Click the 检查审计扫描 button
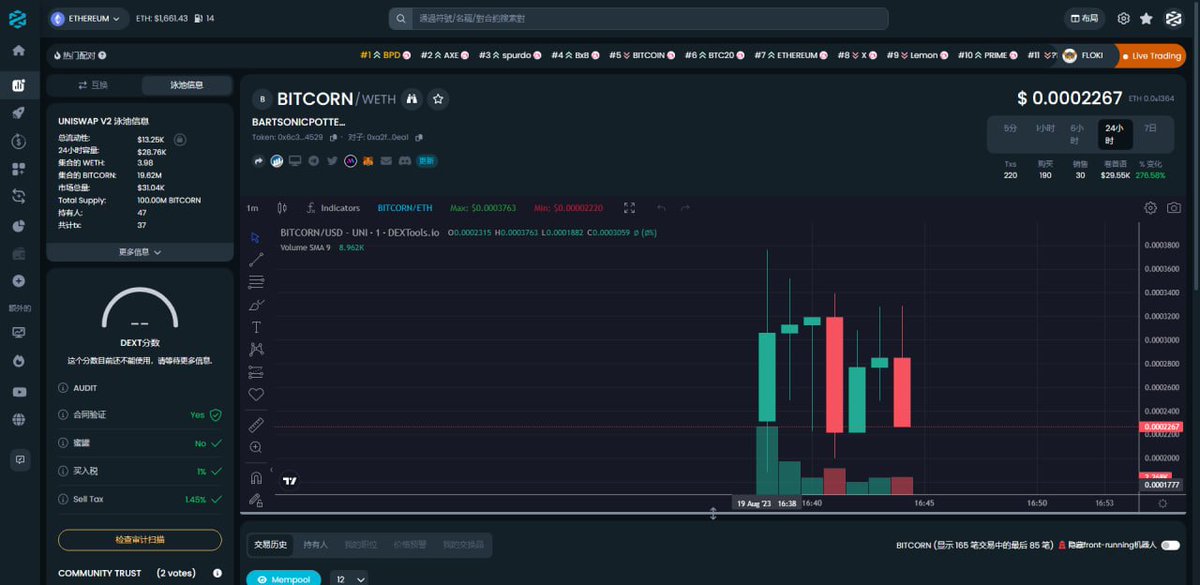This screenshot has width=1200, height=585. 140,540
